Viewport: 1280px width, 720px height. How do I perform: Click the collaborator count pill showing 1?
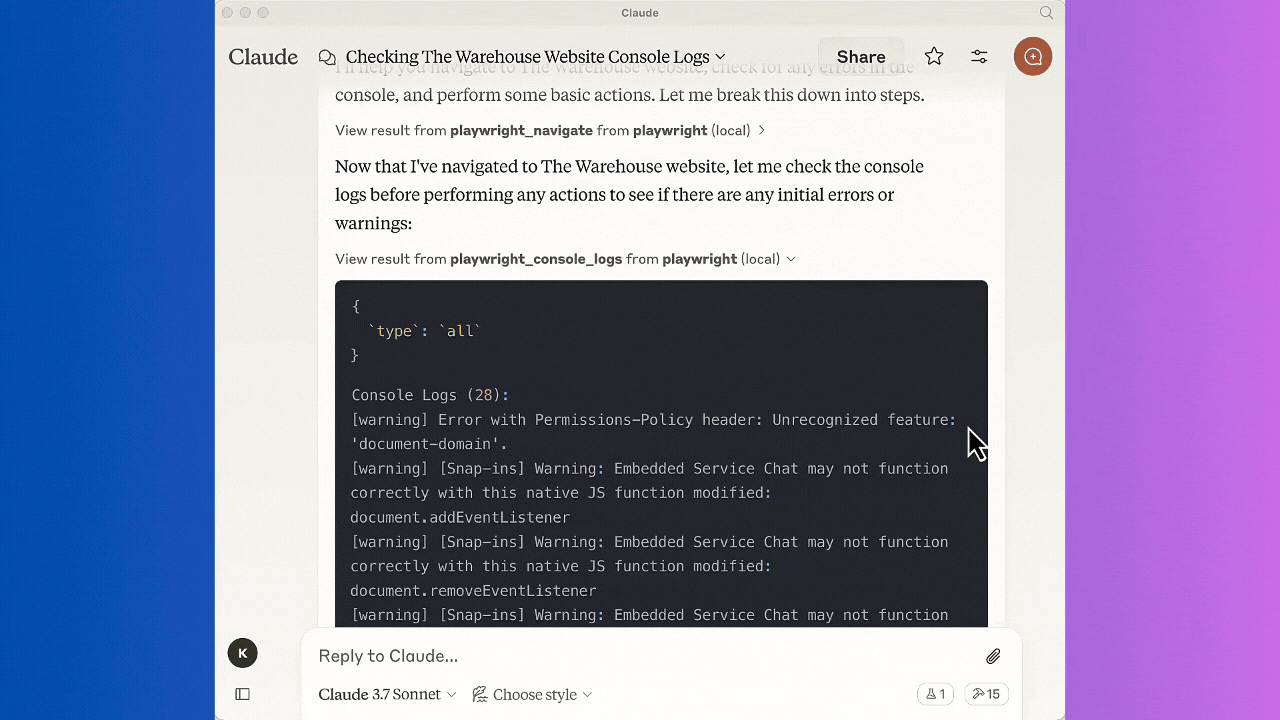pos(935,693)
